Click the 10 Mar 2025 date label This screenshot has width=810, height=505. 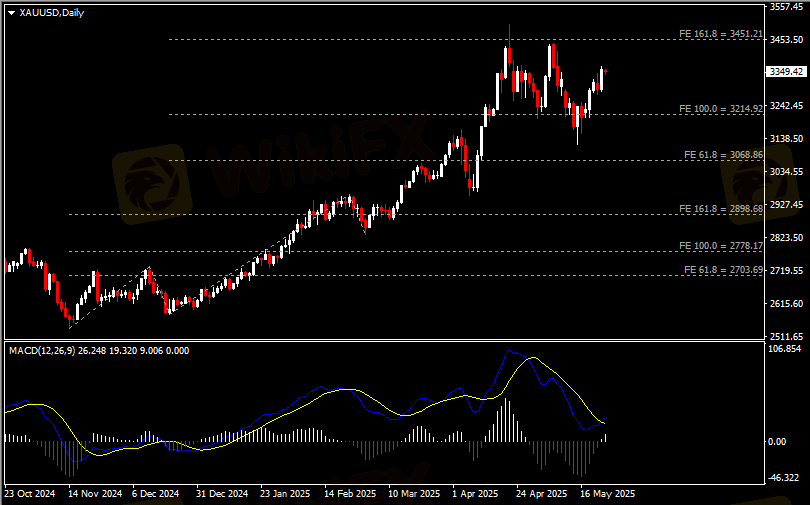(414, 494)
